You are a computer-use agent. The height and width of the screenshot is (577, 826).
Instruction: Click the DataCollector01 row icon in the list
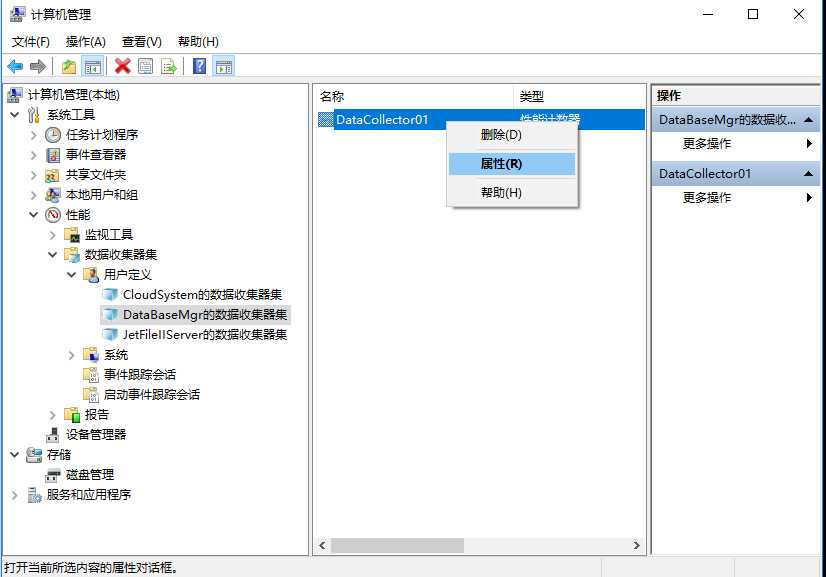click(326, 120)
